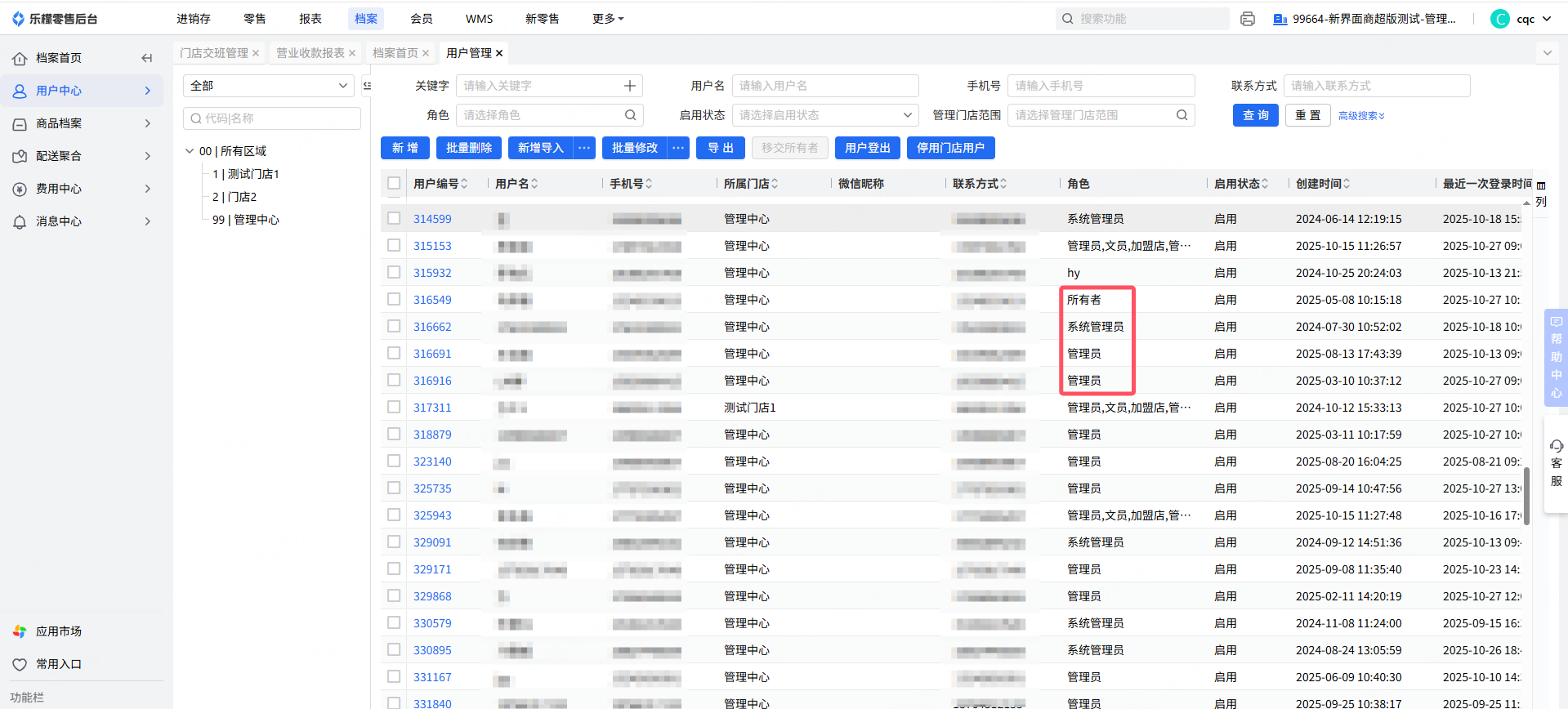This screenshot has height=709, width=1568.
Task: Click the 批量删除 button
Action: click(469, 148)
